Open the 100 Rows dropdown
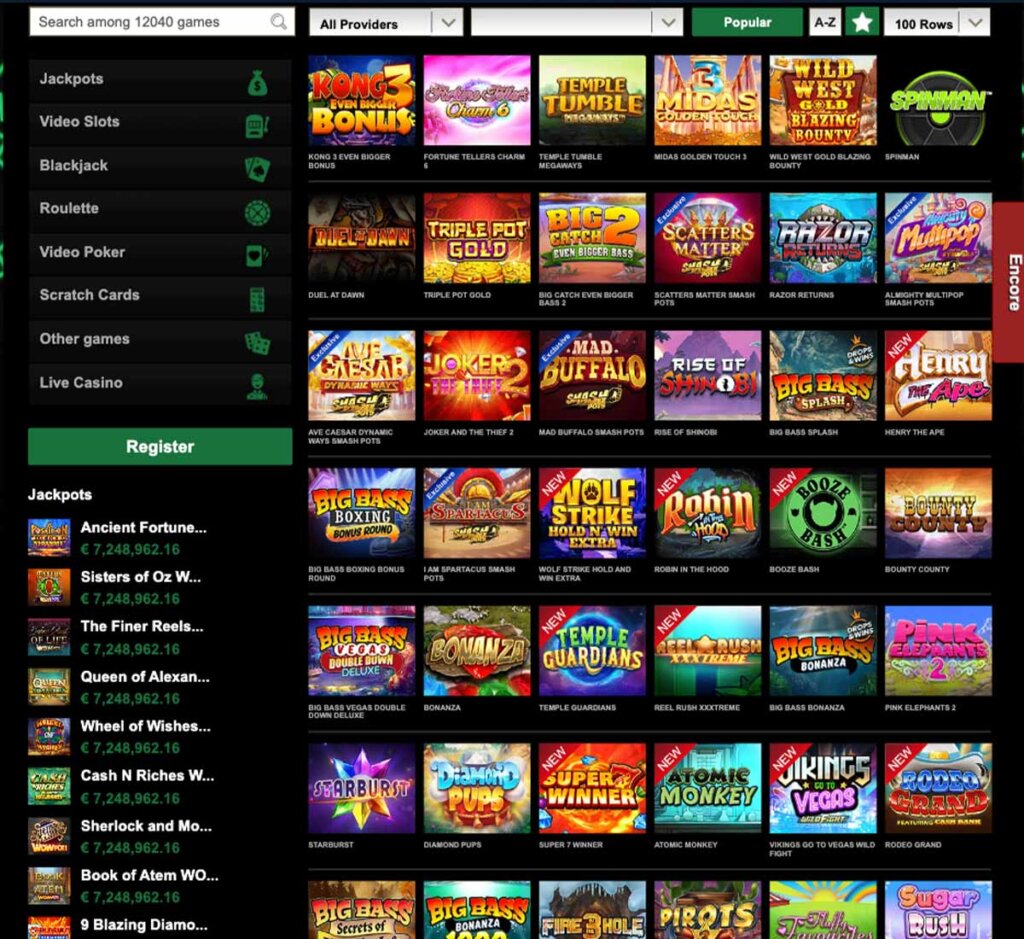This screenshot has height=939, width=1024. [936, 23]
